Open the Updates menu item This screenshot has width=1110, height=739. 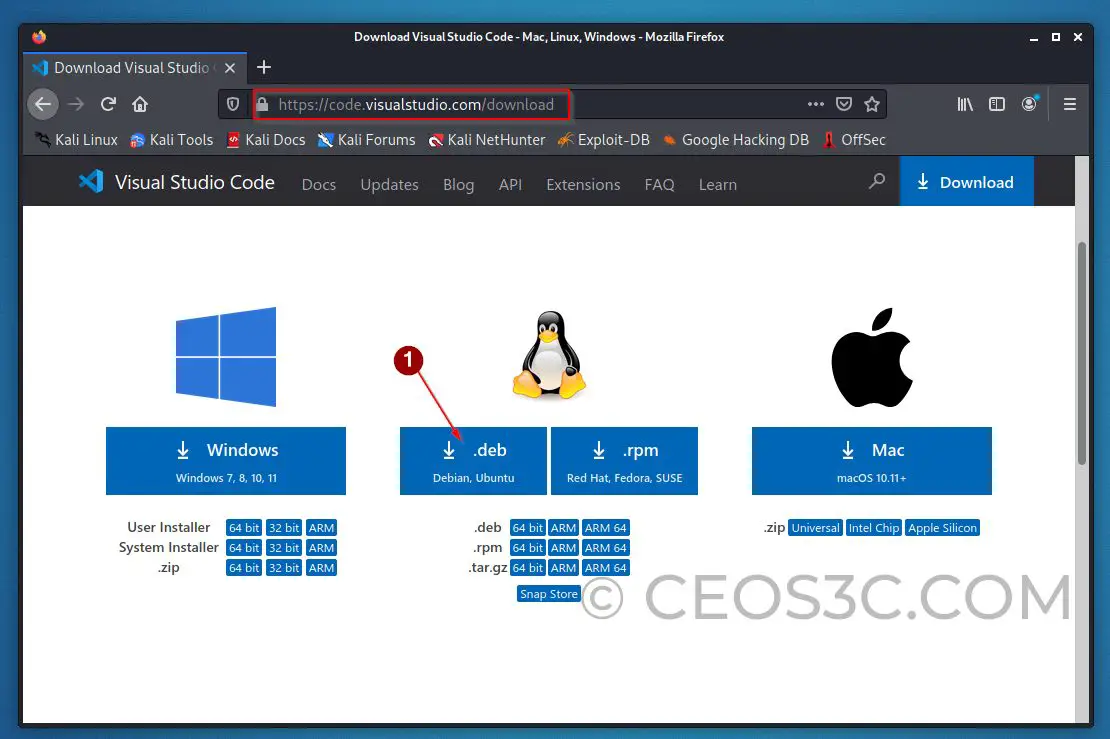[x=389, y=185]
